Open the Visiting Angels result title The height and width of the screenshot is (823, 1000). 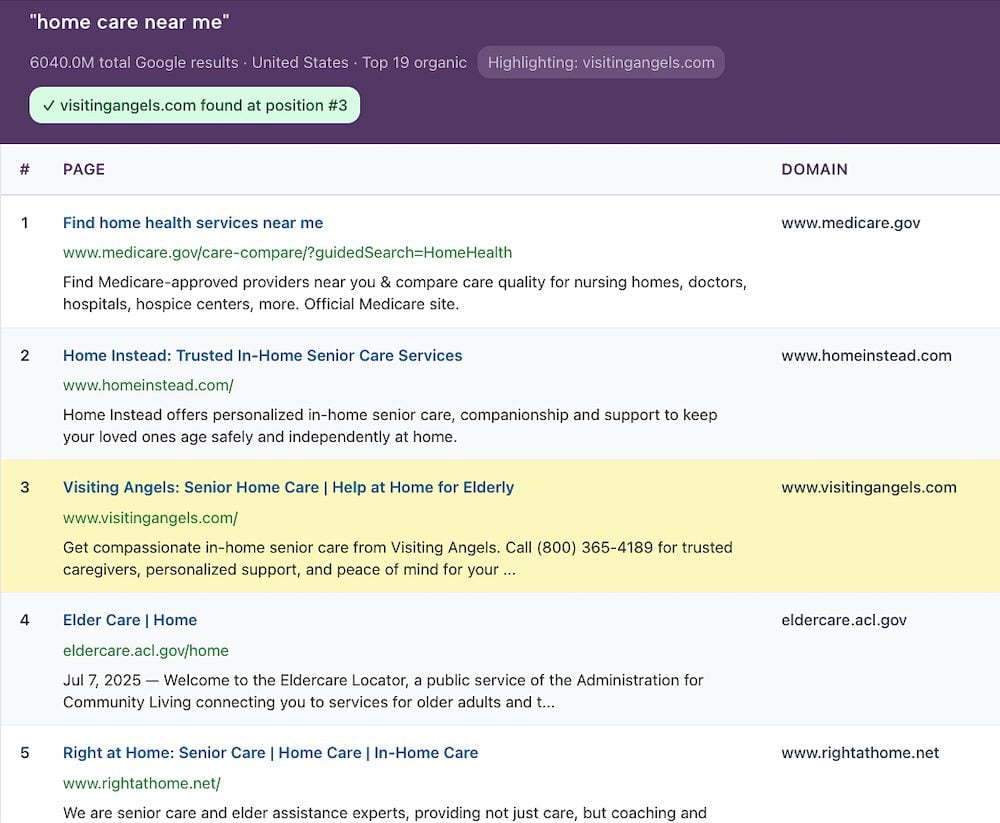(x=288, y=487)
